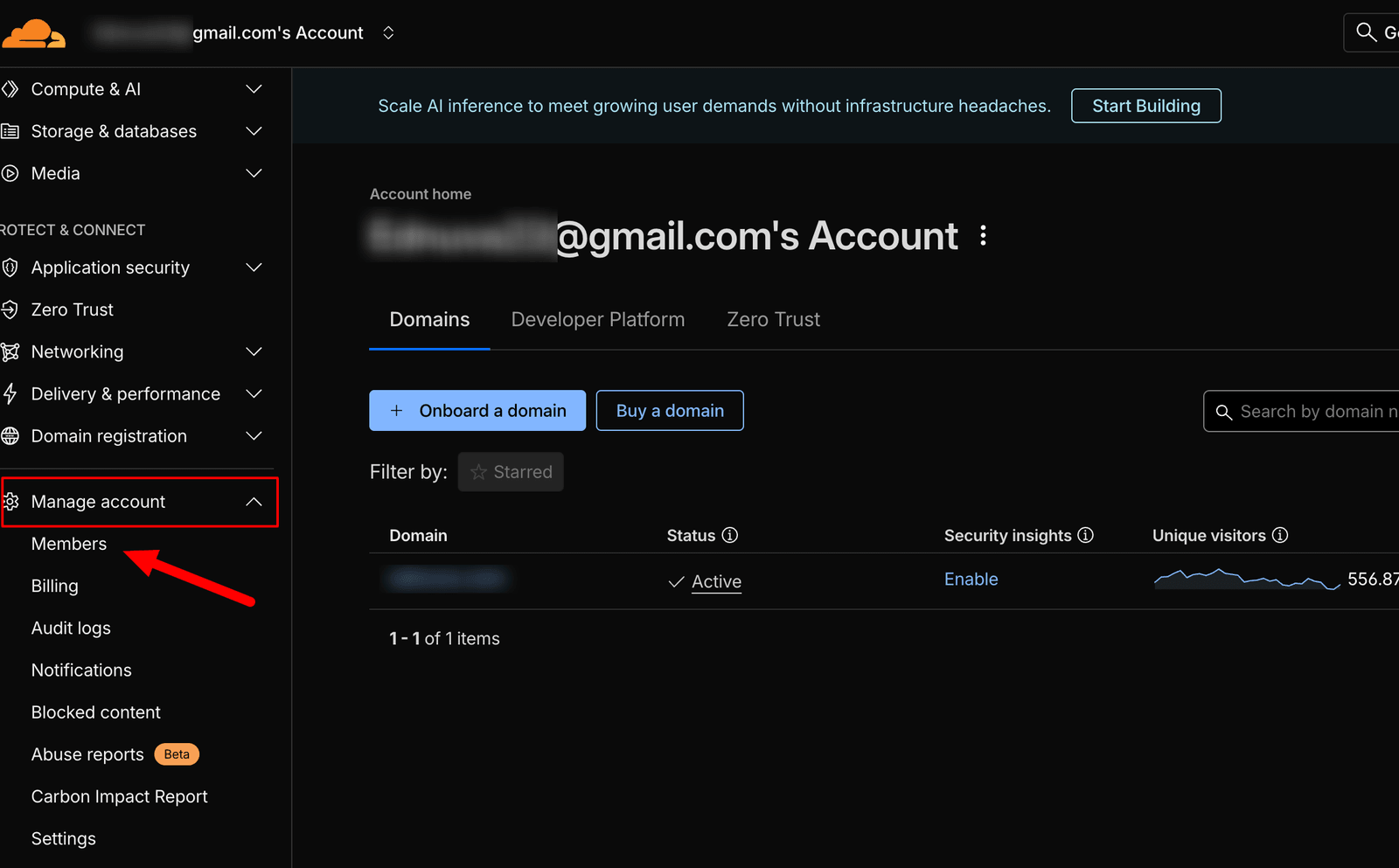Collapse the Manage account chevron
The image size is (1399, 868).
254,502
